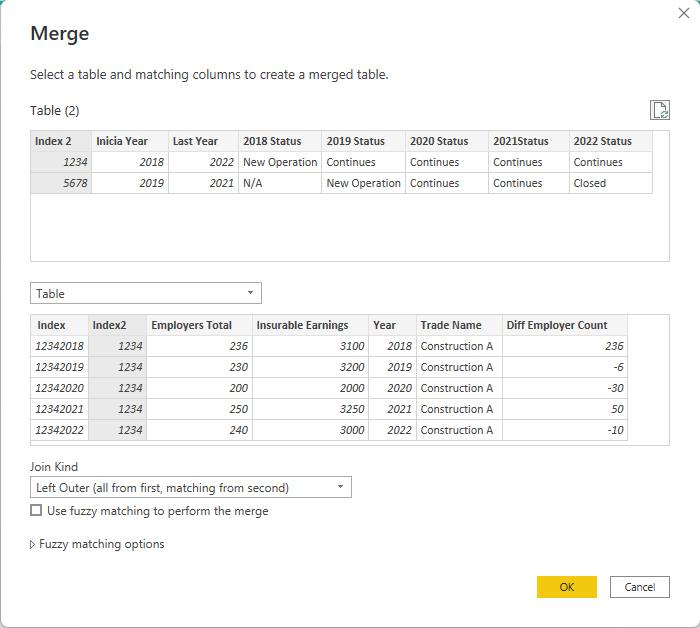Click Insurable Earnings value 3250
This screenshot has width=700, height=628.
(x=310, y=409)
